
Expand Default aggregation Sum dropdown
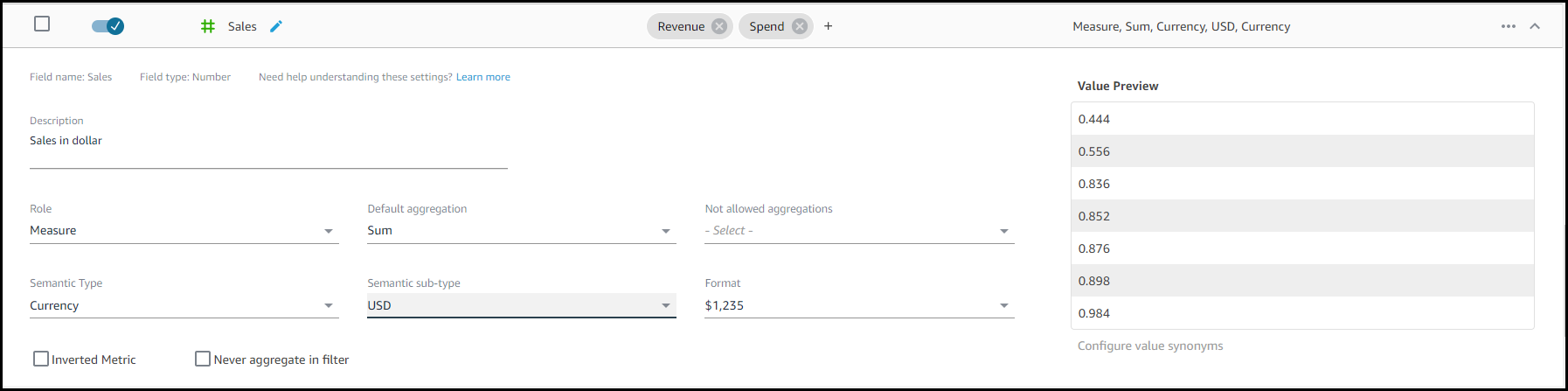[521, 231]
